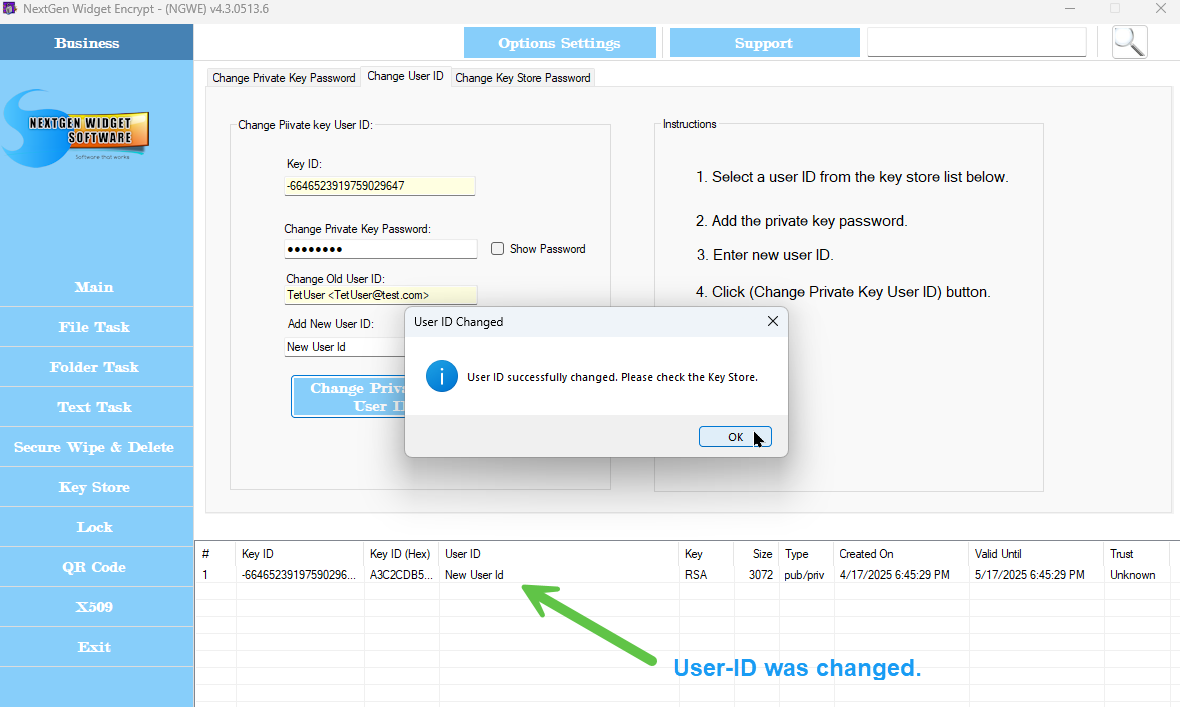The image size is (1180, 707).
Task: Click the '-66465239197590296...' Key ID cell
Action: (299, 574)
